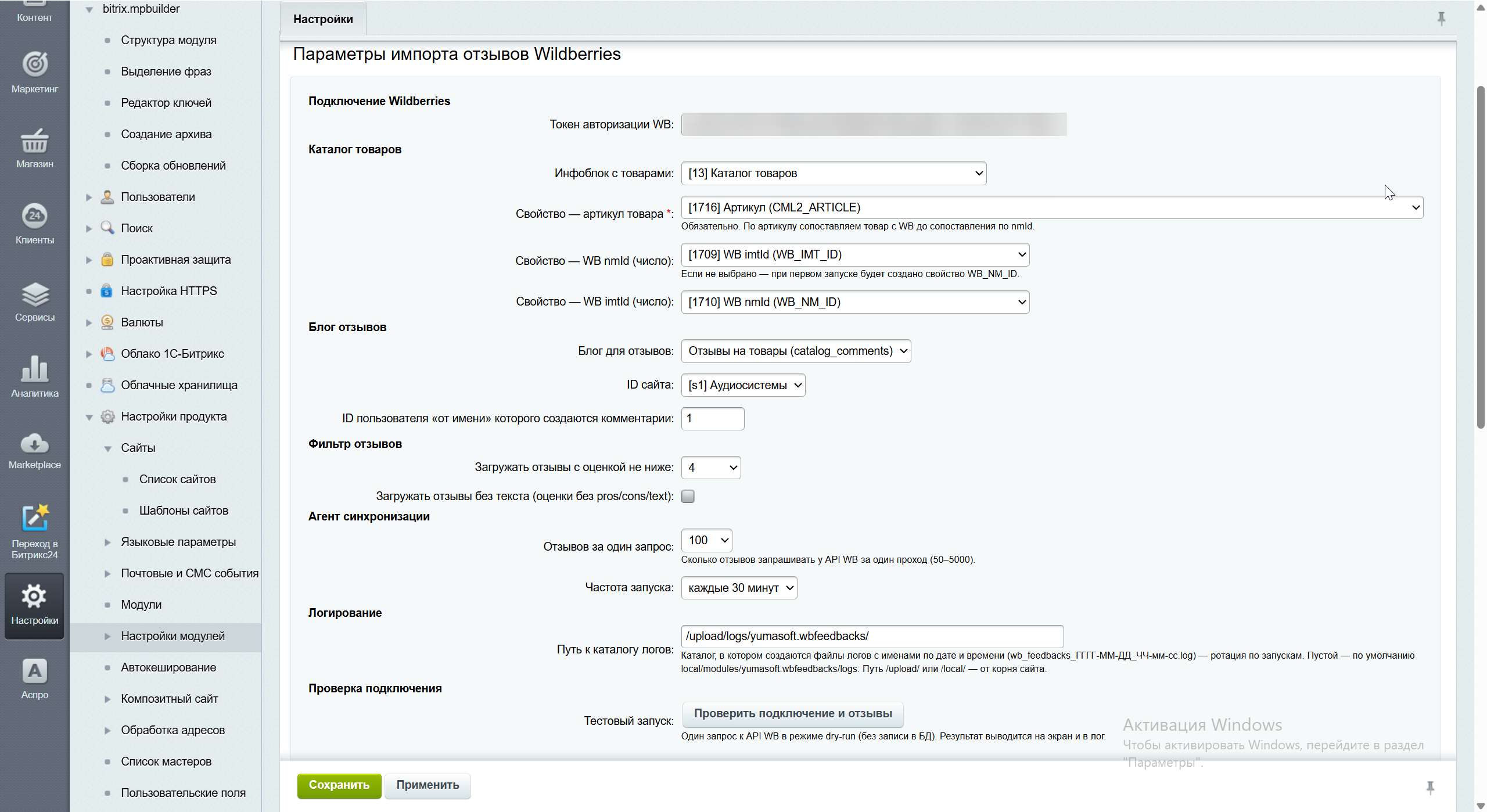Open the minimum rating dropdown

(711, 468)
